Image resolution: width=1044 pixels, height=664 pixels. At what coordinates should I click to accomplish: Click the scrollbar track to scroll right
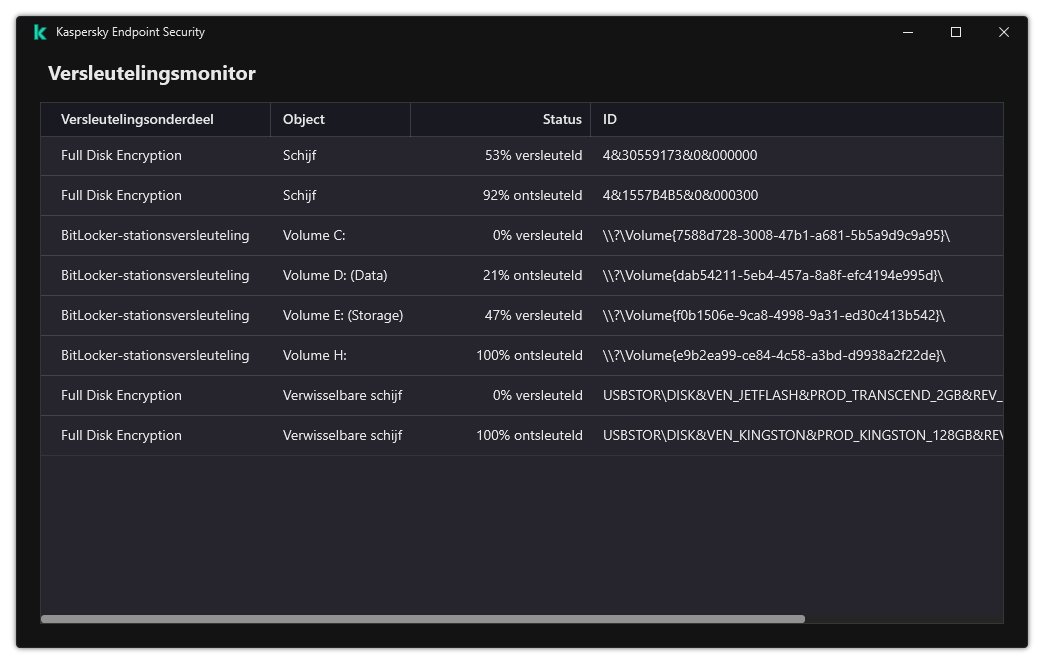click(900, 619)
